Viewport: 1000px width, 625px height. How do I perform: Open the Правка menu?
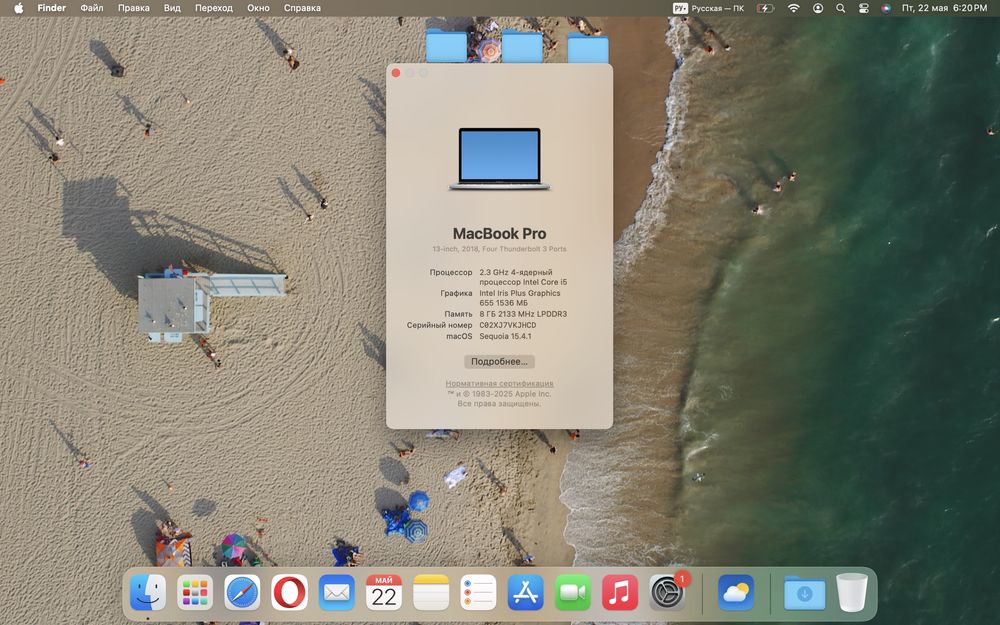pyautogui.click(x=134, y=8)
